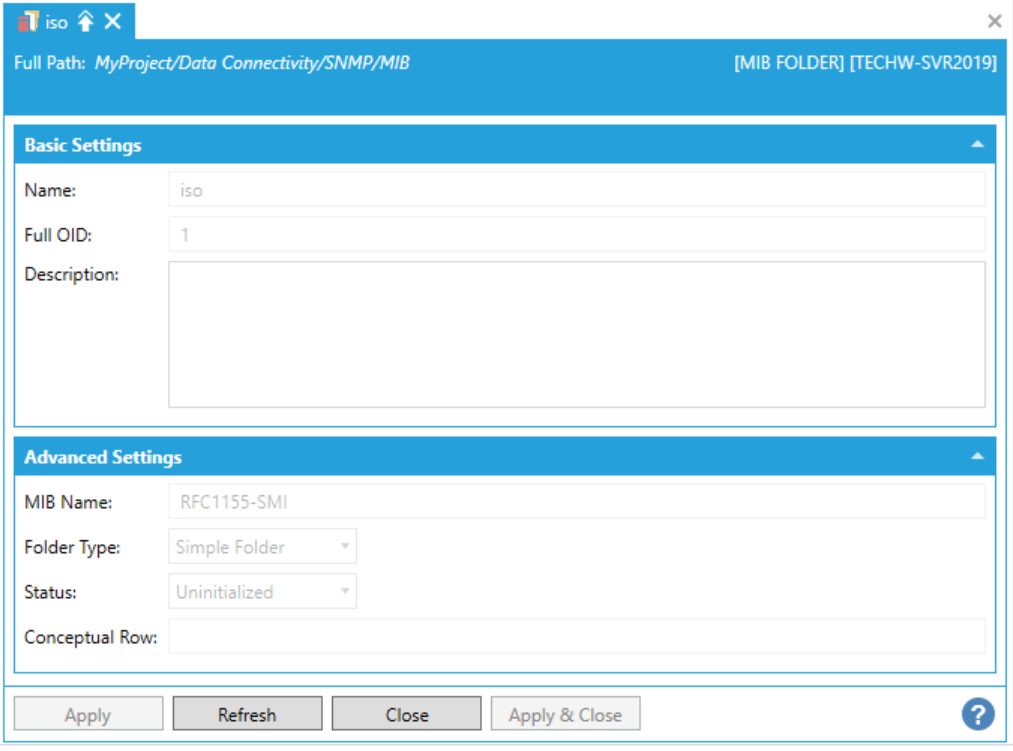
Task: Click into the Name field
Action: [x=576, y=190]
